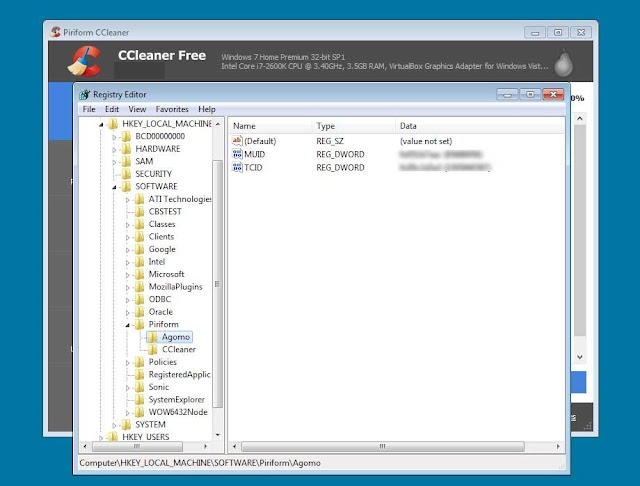
Task: Click the tree pane scroll-up arrow
Action: 218,124
